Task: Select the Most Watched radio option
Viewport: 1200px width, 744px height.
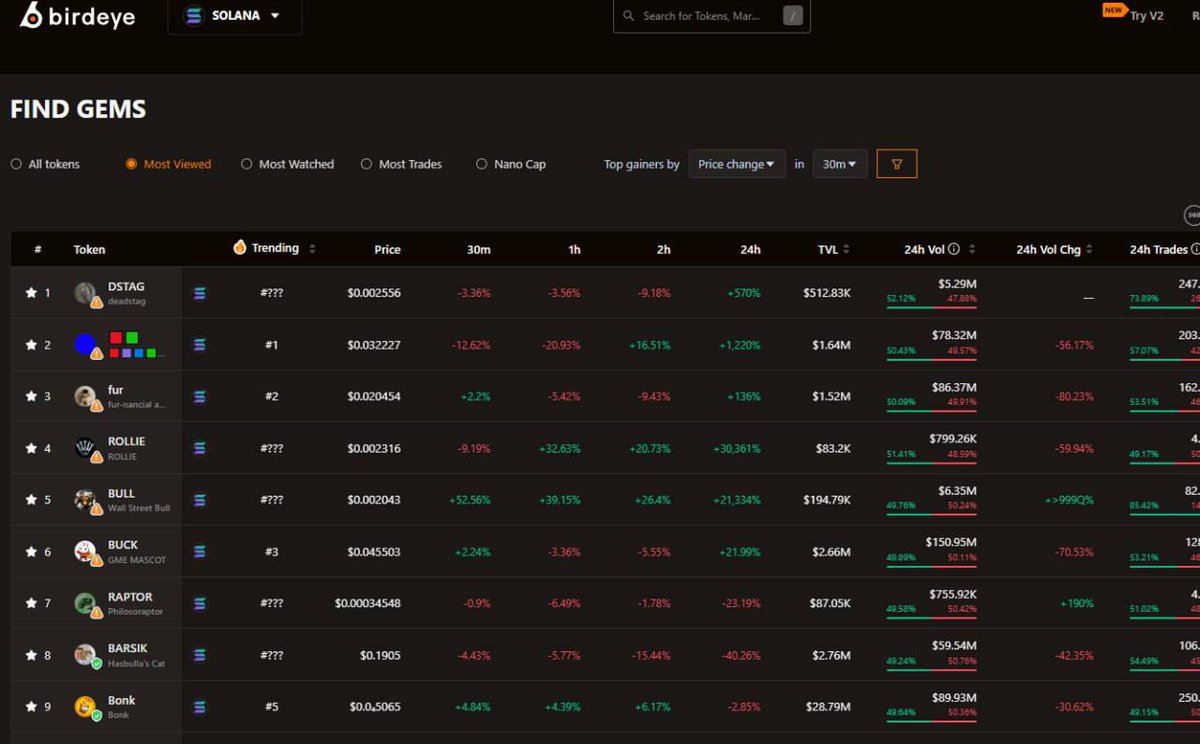Action: click(x=287, y=164)
